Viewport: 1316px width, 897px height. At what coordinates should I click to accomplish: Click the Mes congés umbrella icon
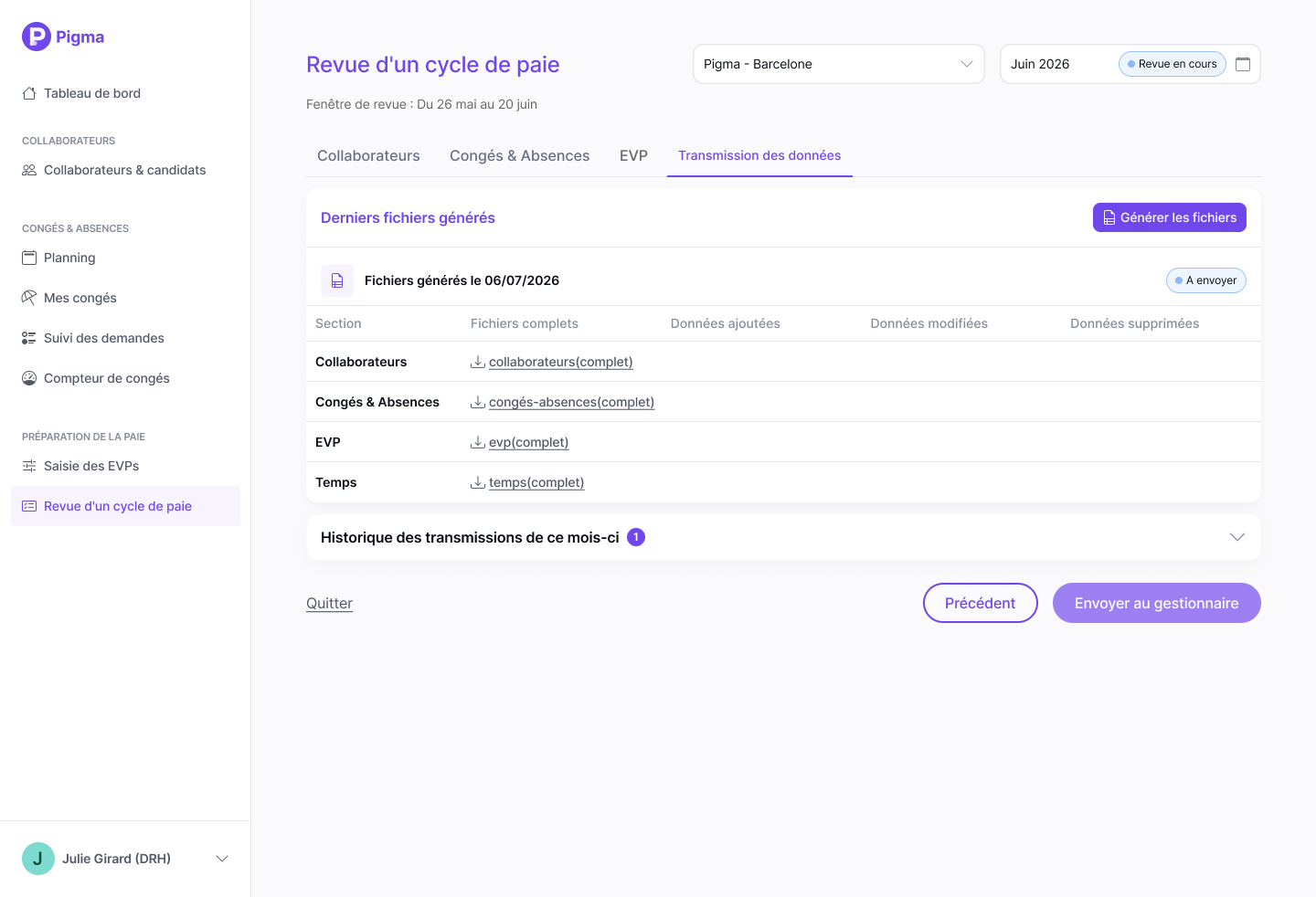pyautogui.click(x=29, y=298)
